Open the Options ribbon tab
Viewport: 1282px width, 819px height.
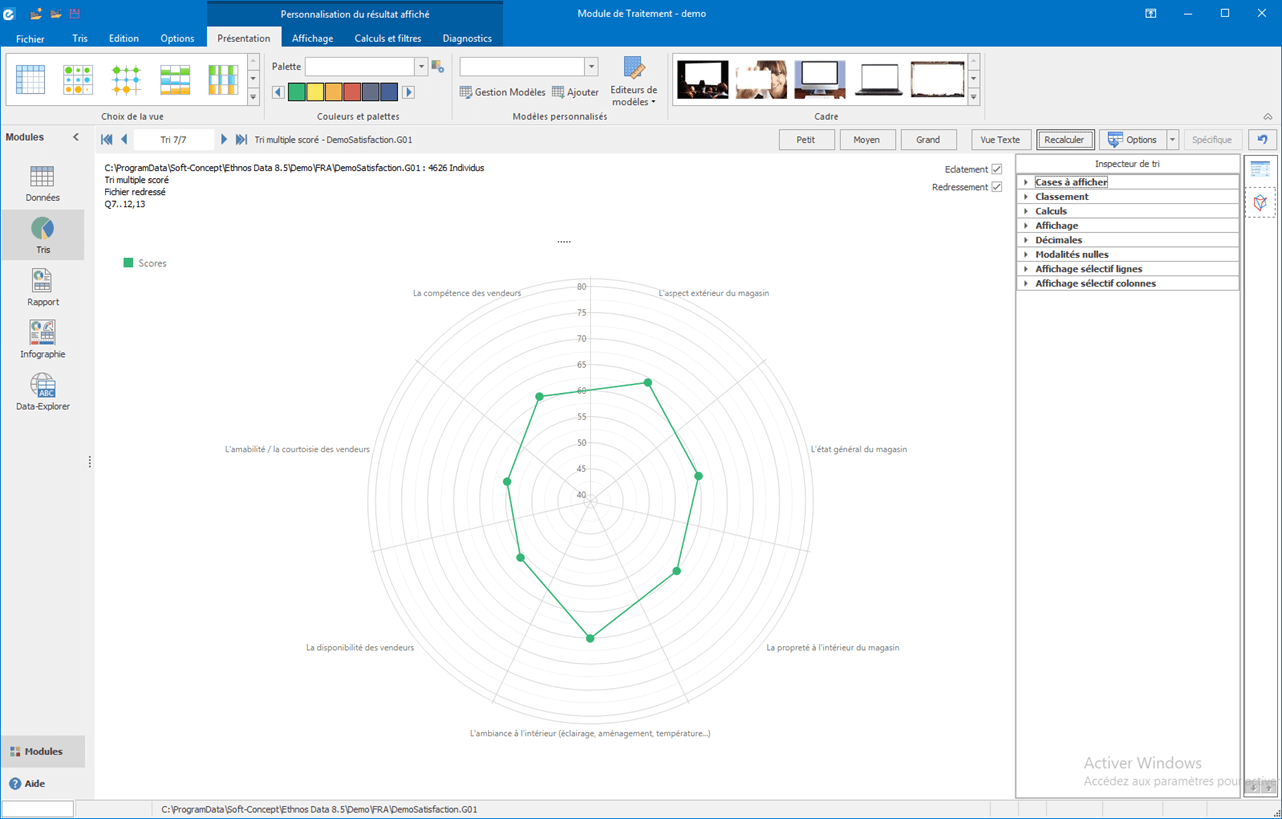pos(177,39)
